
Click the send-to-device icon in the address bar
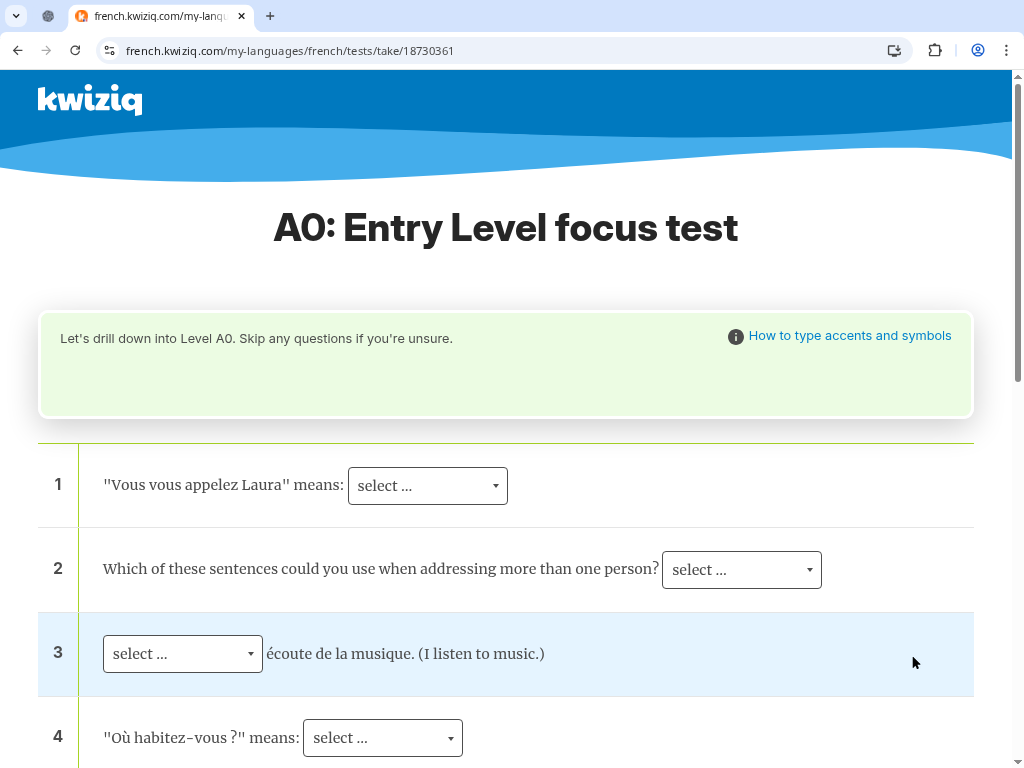point(894,50)
